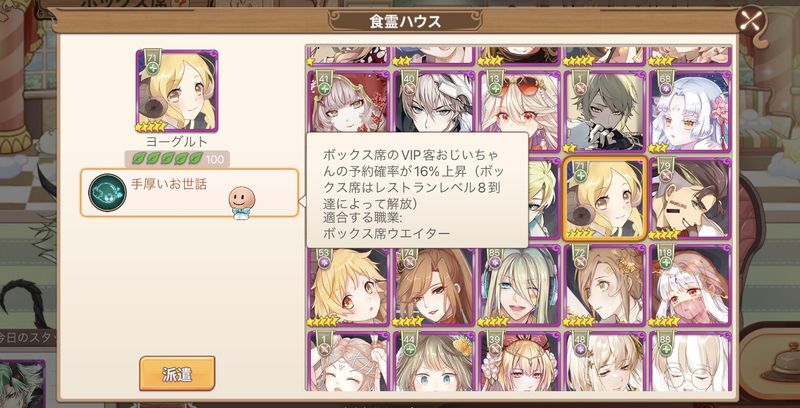800x408 pixels.
Task: Close the 食霊ハウス window with the X icon
Action: [x=752, y=20]
